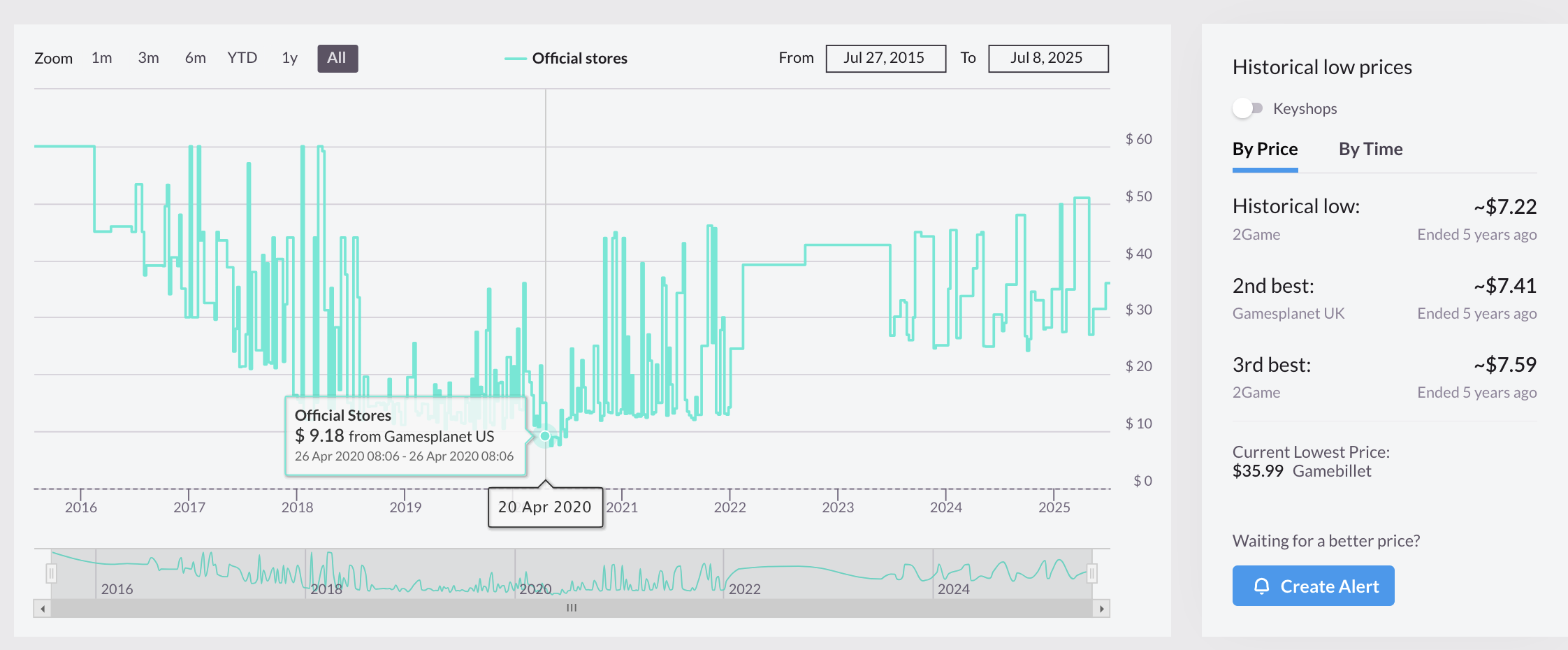
Task: Click the $ 60 y-axis label
Action: click(x=1138, y=139)
